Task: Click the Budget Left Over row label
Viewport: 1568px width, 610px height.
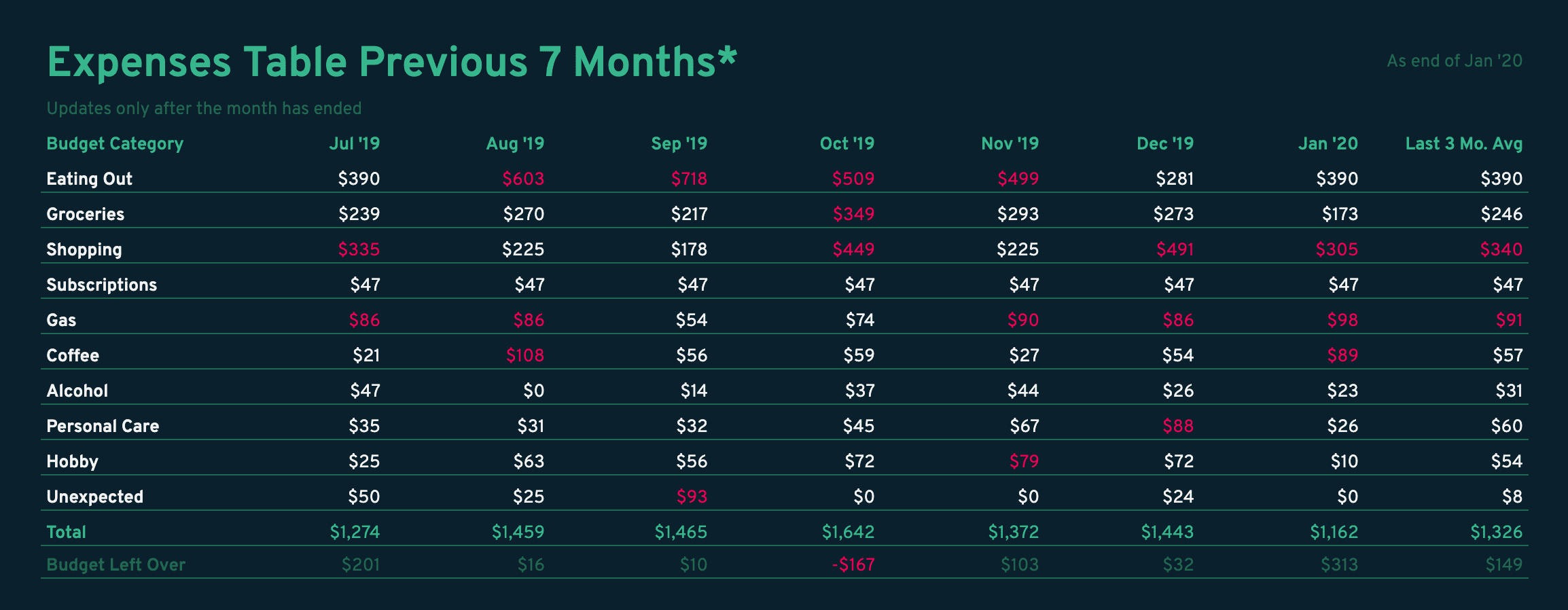Action: point(115,565)
